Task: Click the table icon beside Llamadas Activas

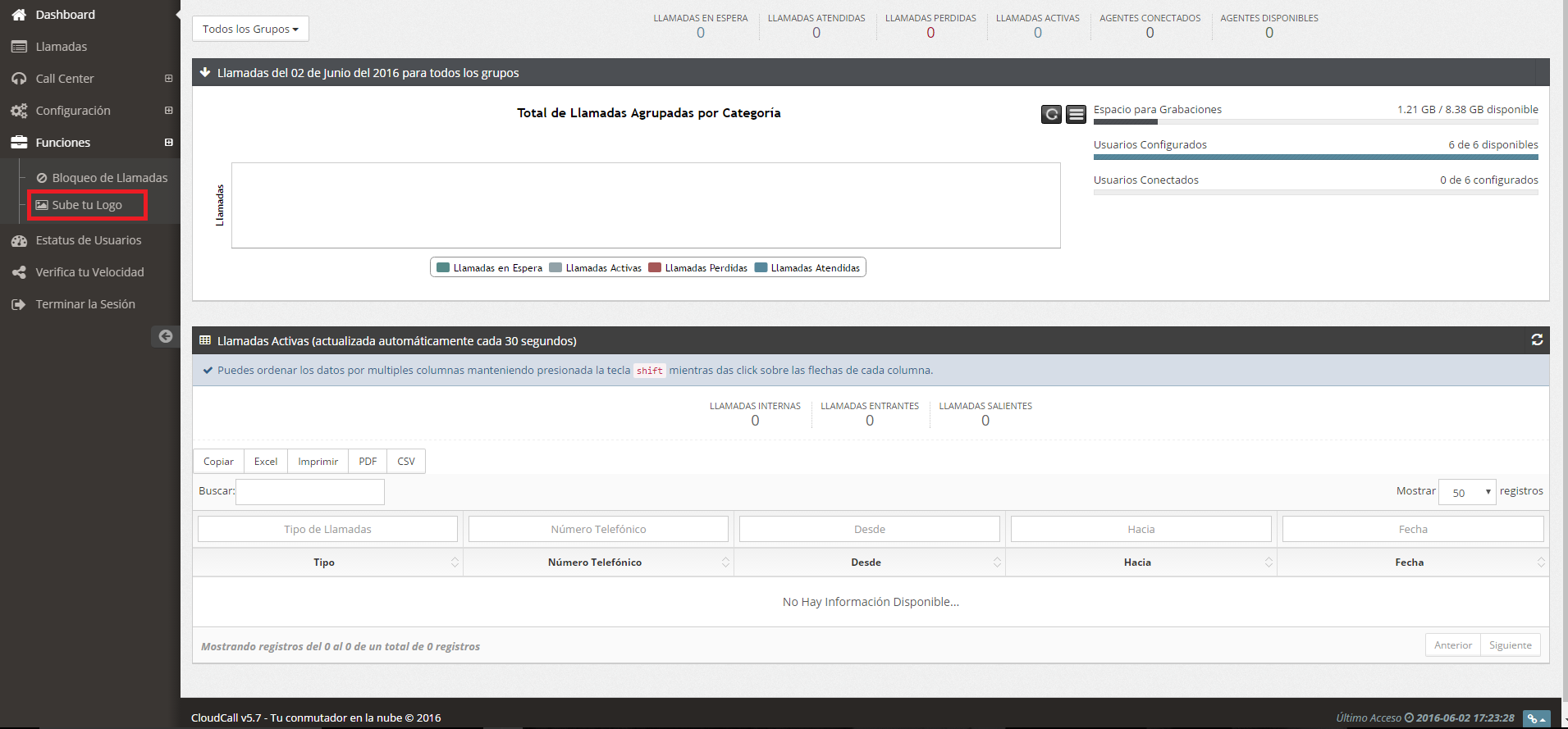Action: point(205,340)
